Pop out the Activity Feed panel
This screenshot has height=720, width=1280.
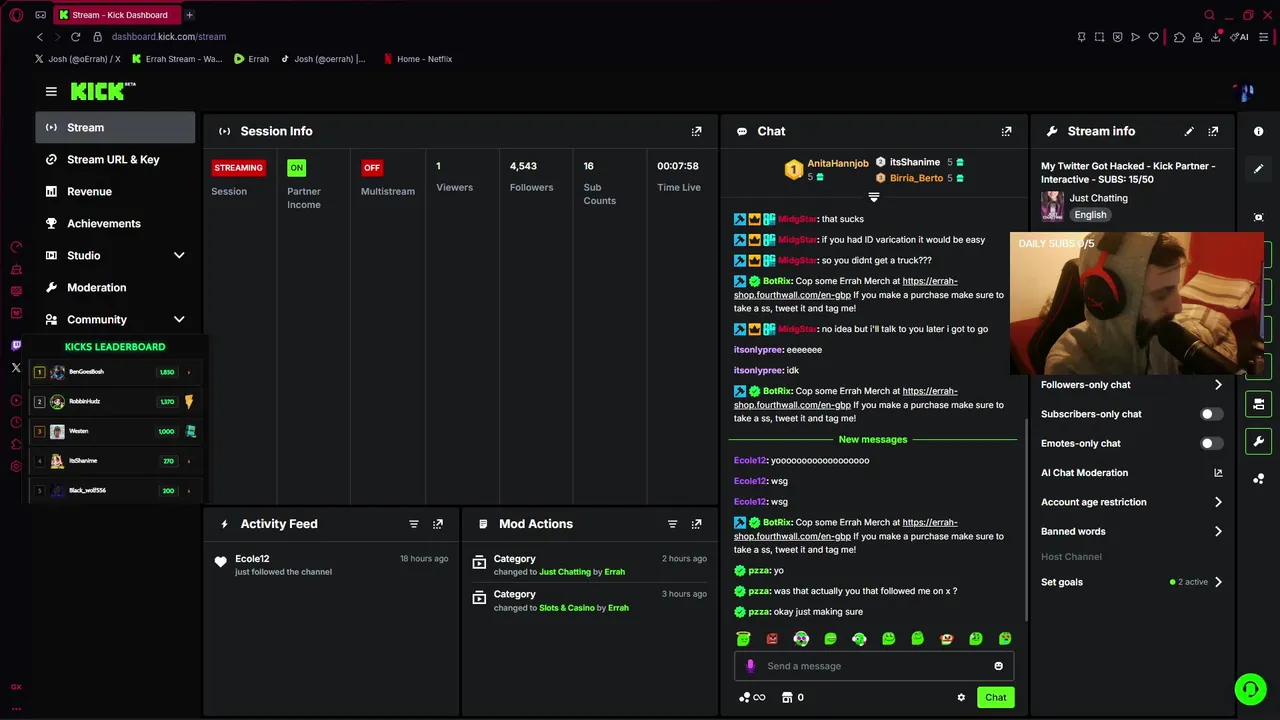pos(438,524)
